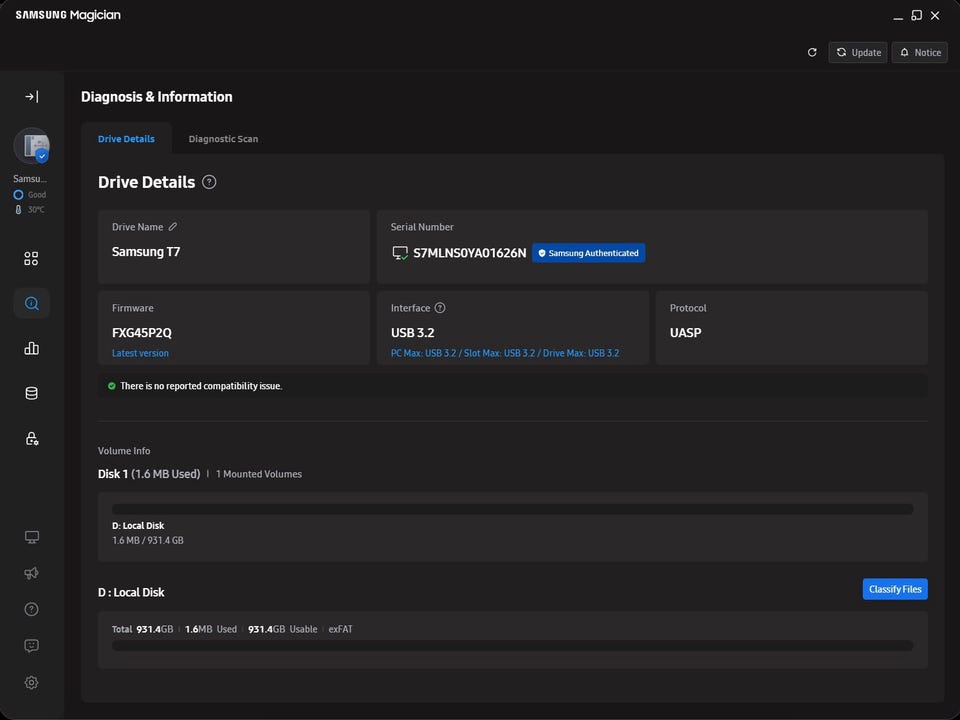Click the Samsung Authenticated badge
960x720 pixels.
[x=588, y=253]
